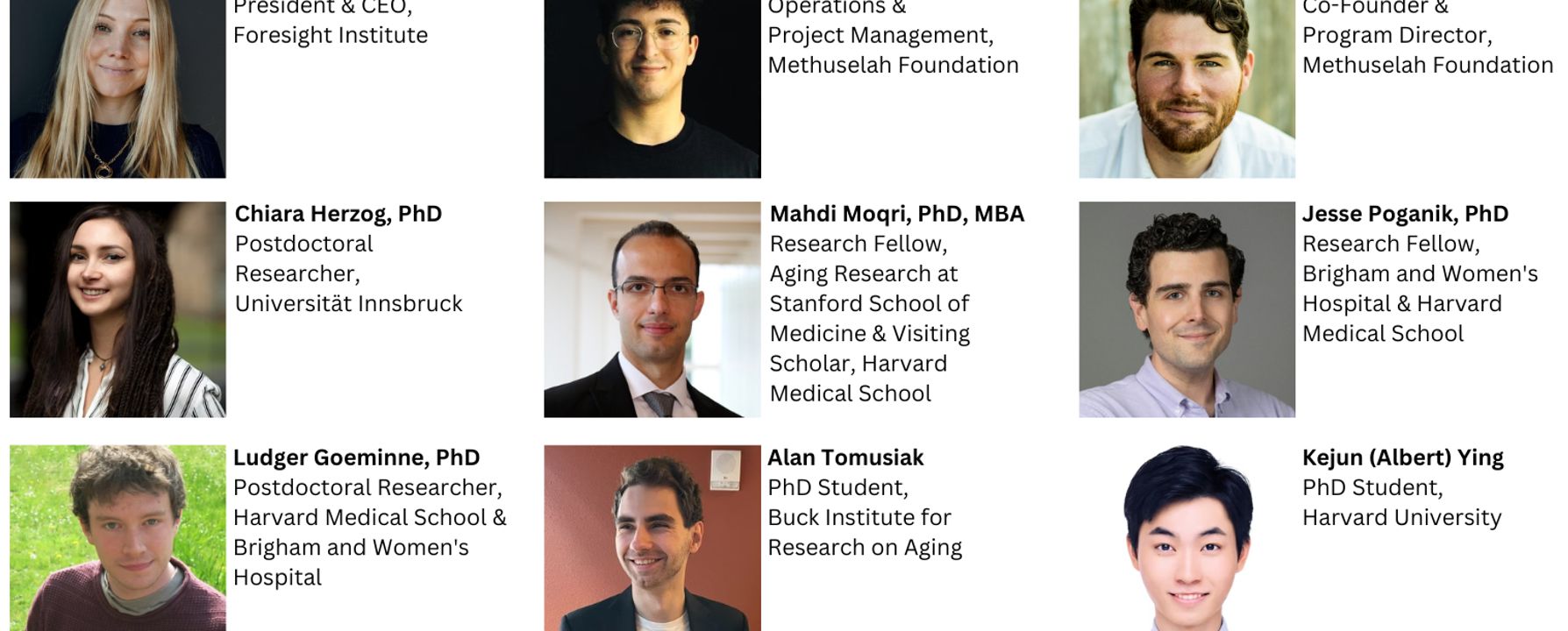
Task: Click the Co-Founder & Program Director photo
Action: [x=1187, y=88]
